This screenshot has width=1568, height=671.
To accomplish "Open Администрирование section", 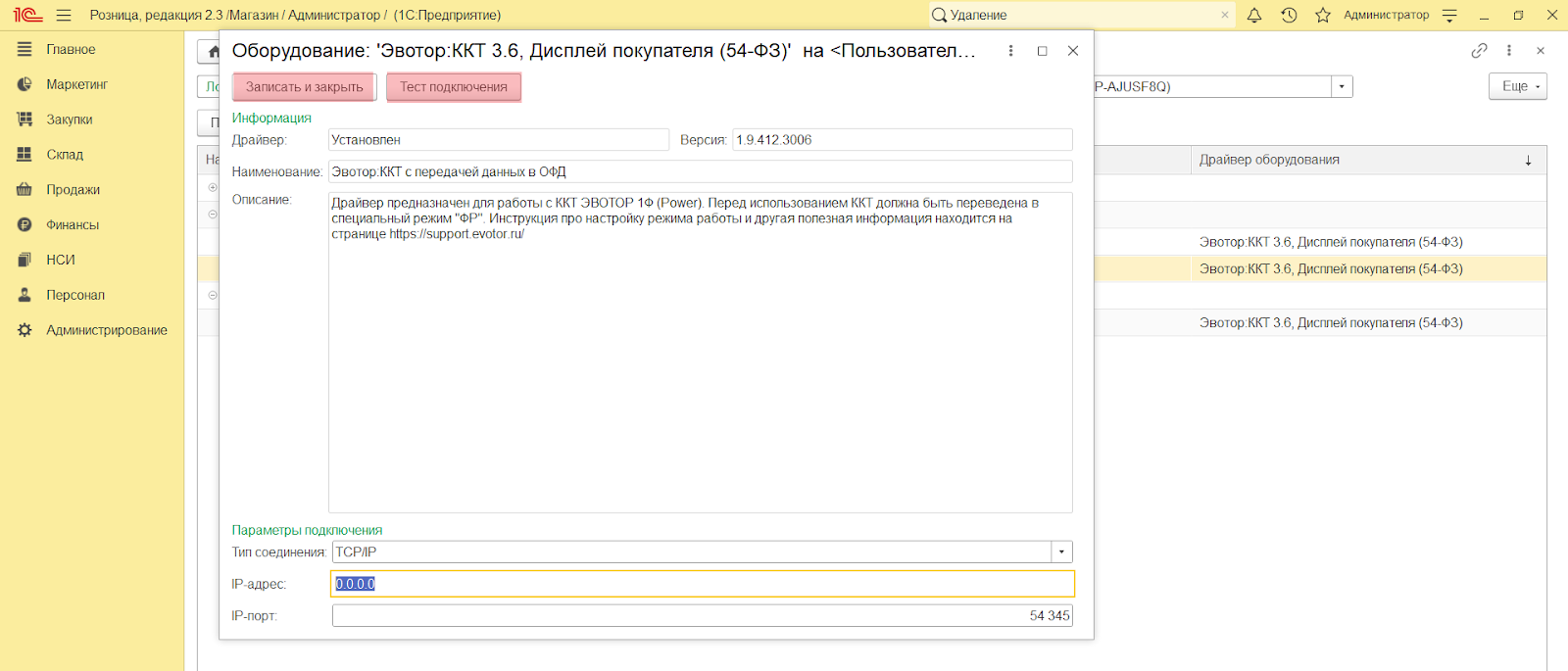I will pos(106,330).
